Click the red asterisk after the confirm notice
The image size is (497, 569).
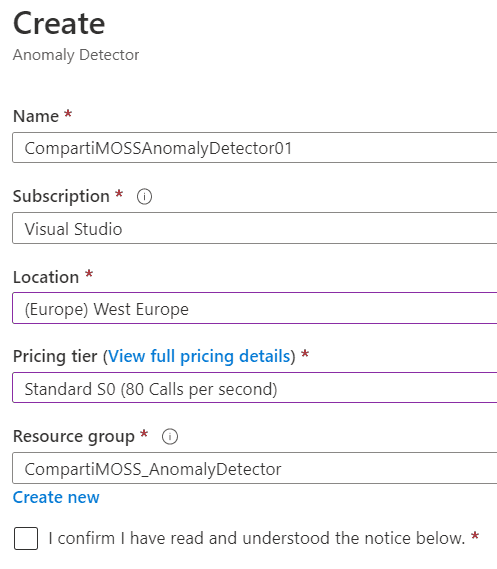coord(475,536)
